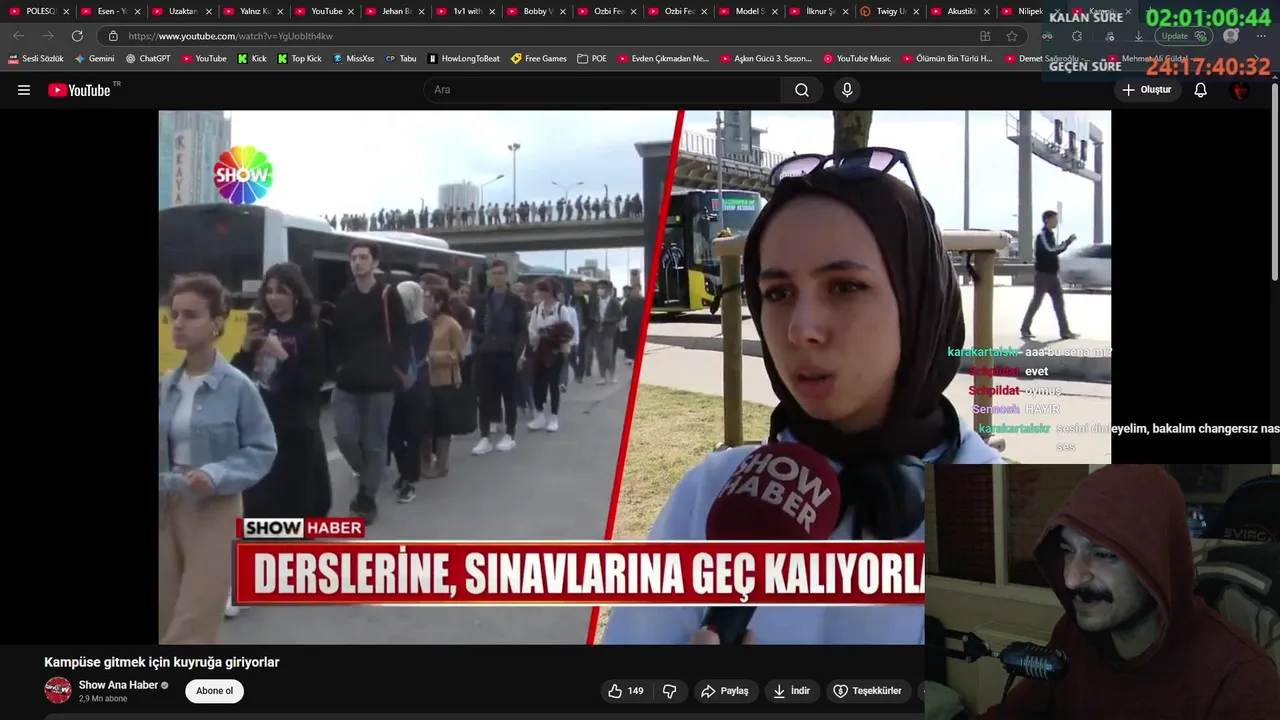The height and width of the screenshot is (720, 1280).
Task: Open the Show Ana Haber channel avatar
Action: pos(58,690)
